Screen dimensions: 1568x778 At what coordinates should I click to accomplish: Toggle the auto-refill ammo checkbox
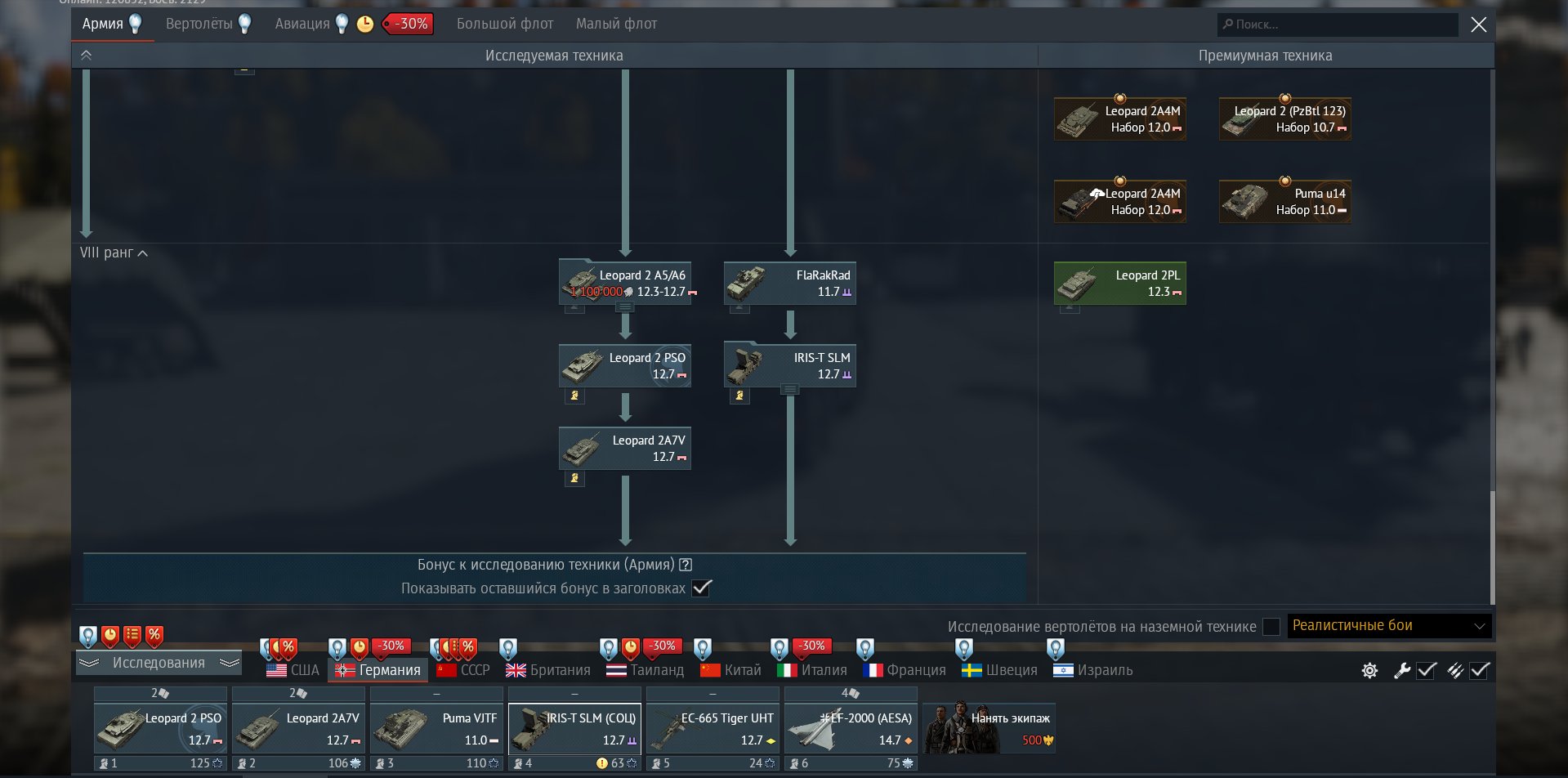[x=1480, y=671]
